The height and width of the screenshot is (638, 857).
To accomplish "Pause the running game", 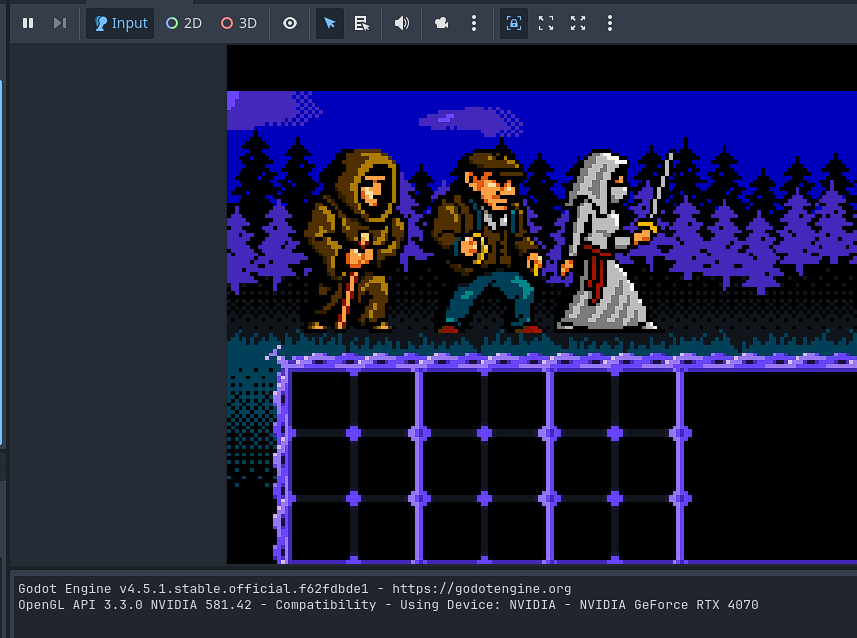I will click(28, 23).
